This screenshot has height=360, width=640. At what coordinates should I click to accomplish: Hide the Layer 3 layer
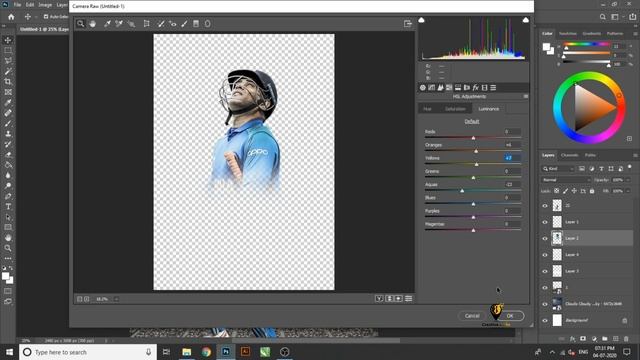tap(545, 271)
